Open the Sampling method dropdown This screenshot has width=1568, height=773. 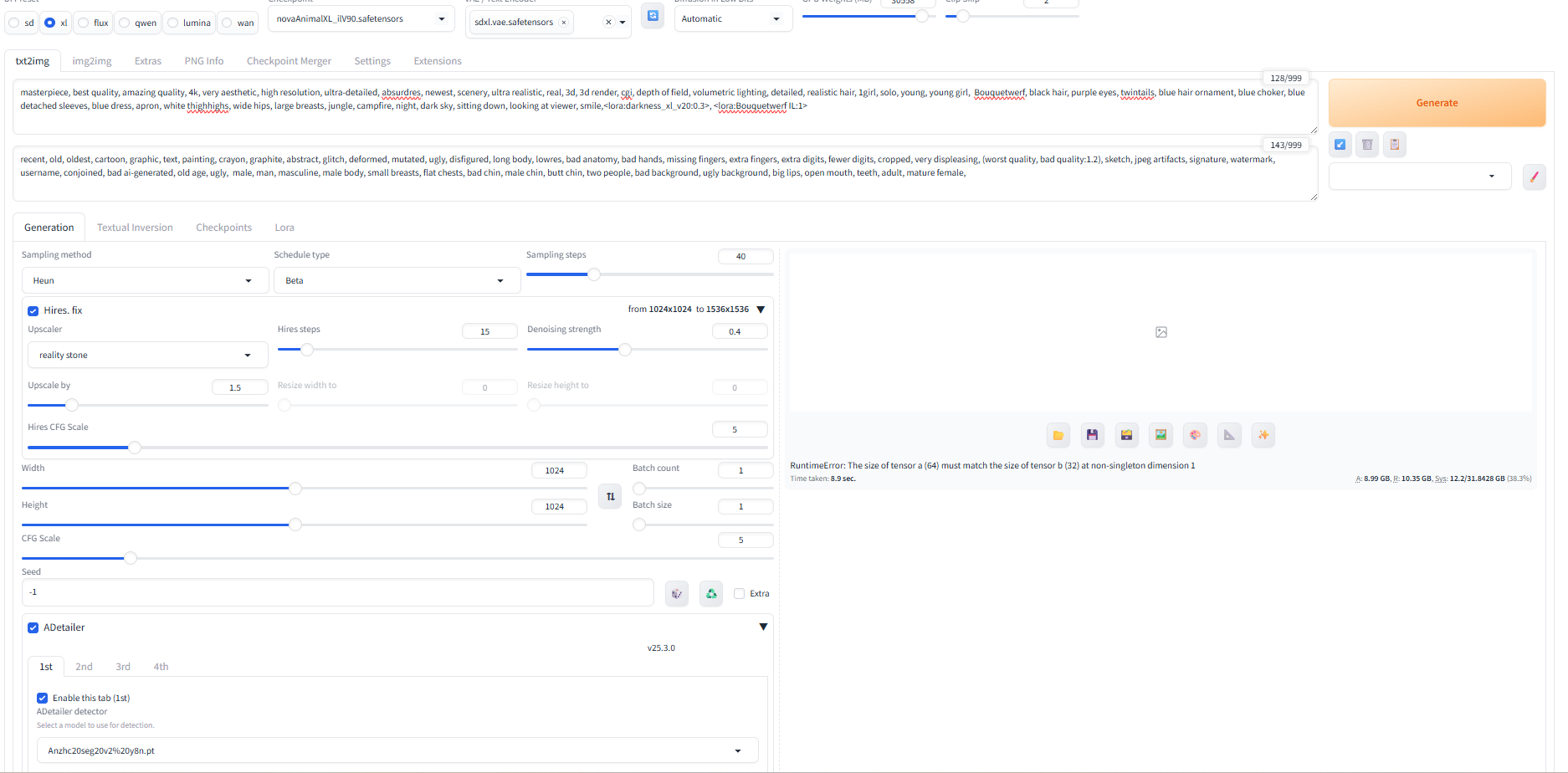coord(145,280)
